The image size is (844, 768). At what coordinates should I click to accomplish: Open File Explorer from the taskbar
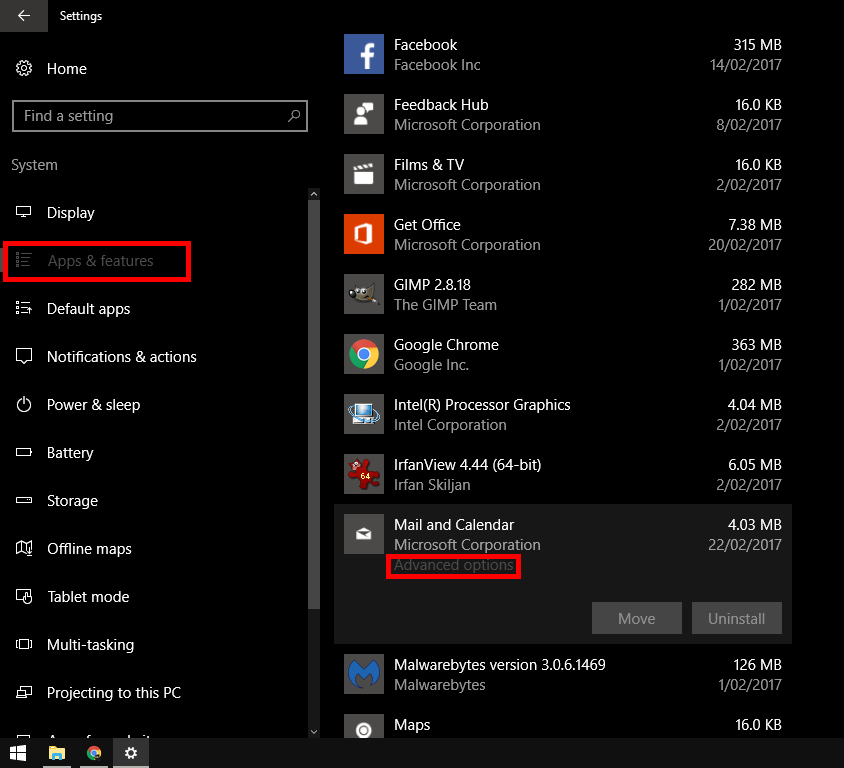pos(57,753)
